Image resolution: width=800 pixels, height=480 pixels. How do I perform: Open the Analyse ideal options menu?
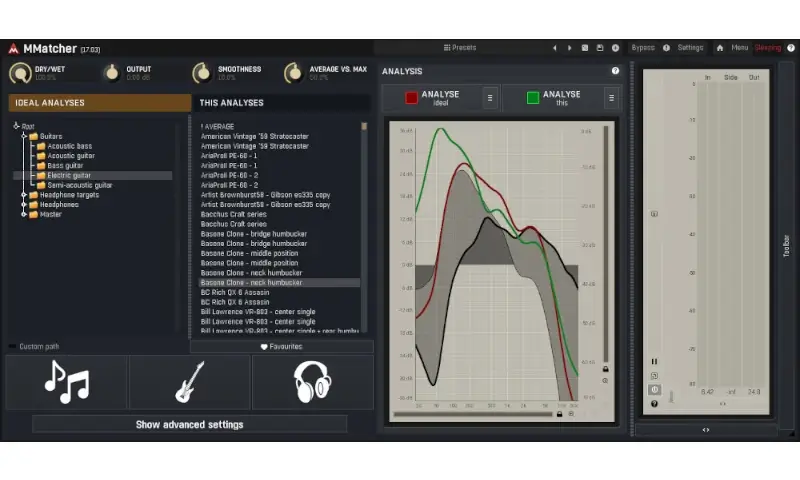click(490, 98)
